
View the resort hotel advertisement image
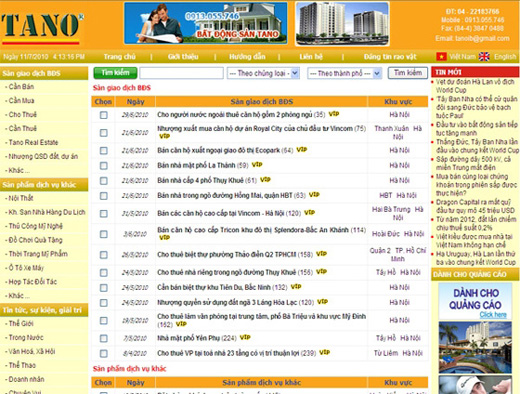[475, 347]
